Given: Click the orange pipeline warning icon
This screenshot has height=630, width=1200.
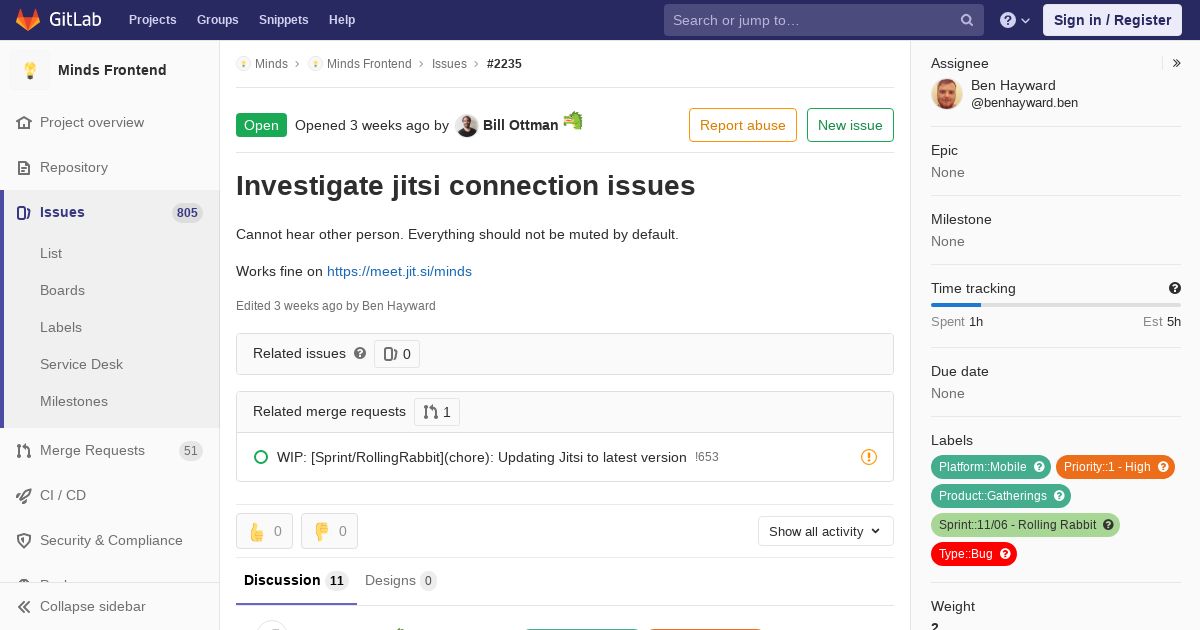Looking at the screenshot, I should [x=869, y=457].
